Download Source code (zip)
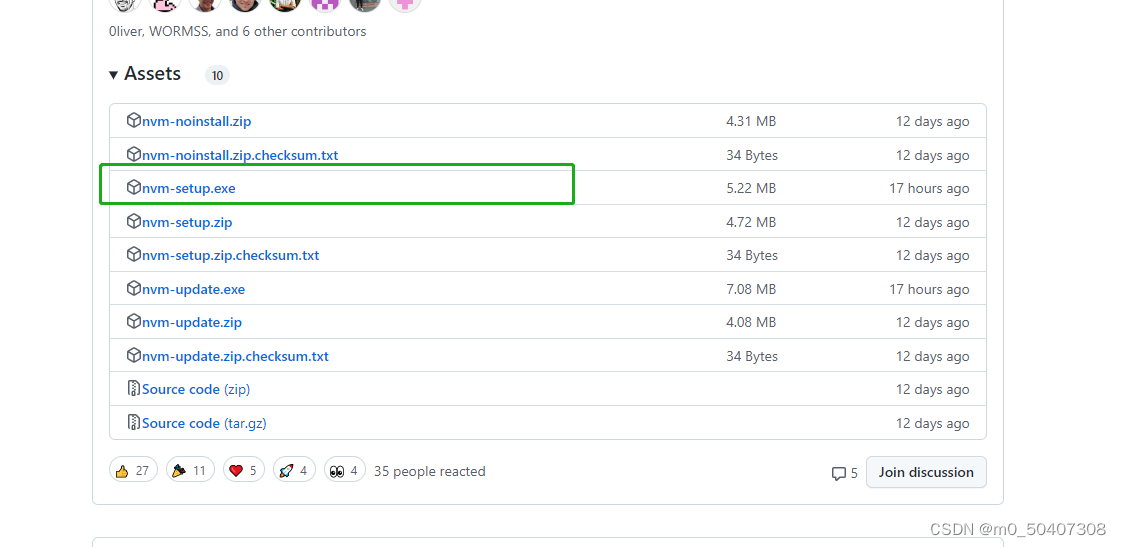The image size is (1121, 547). point(196,390)
